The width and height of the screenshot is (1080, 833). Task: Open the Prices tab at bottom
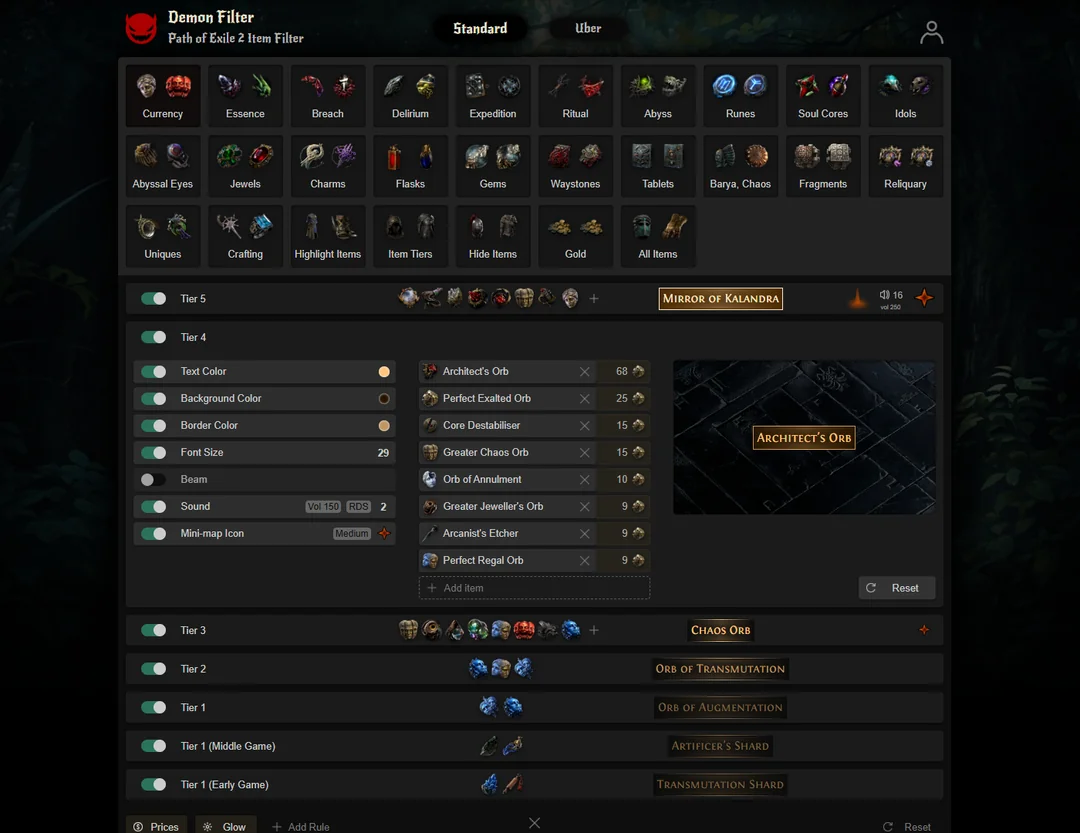point(156,825)
